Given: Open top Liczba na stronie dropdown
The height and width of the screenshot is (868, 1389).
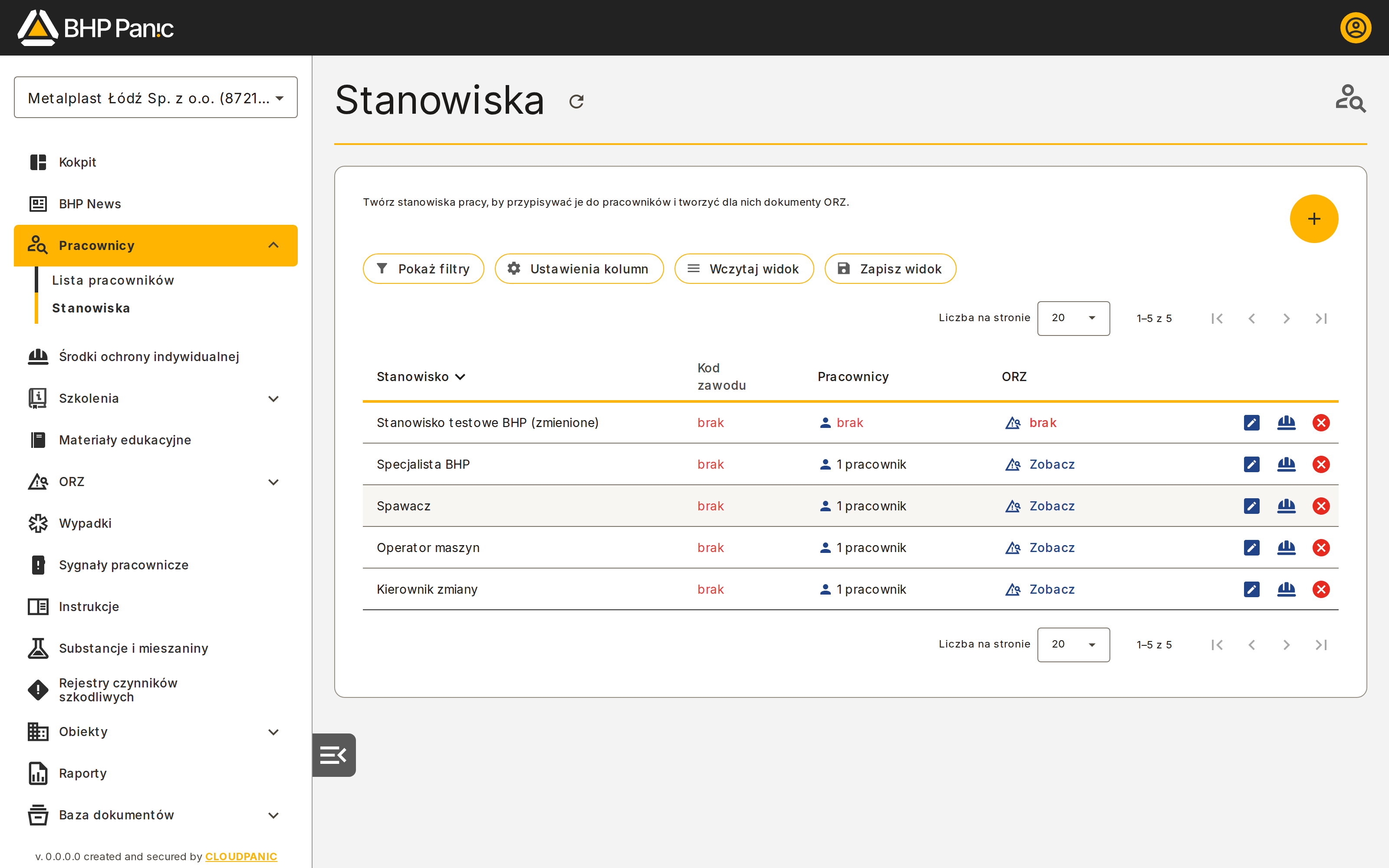Looking at the screenshot, I should click(1073, 318).
